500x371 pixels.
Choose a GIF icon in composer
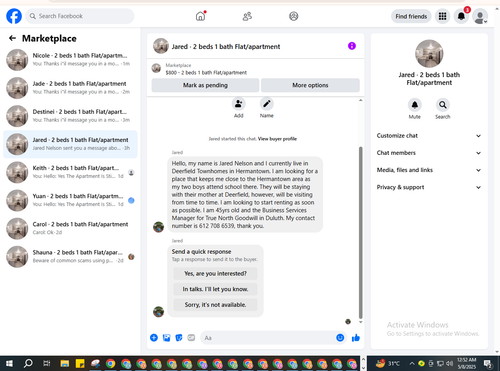tap(191, 338)
